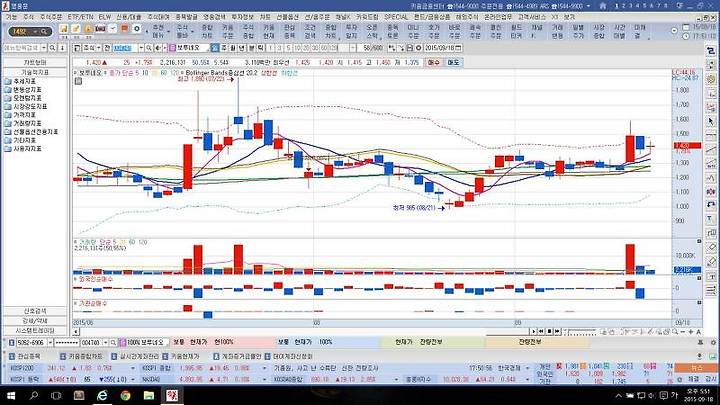Open the 차트 menu
The height and width of the screenshot is (405, 720).
coord(265,17)
